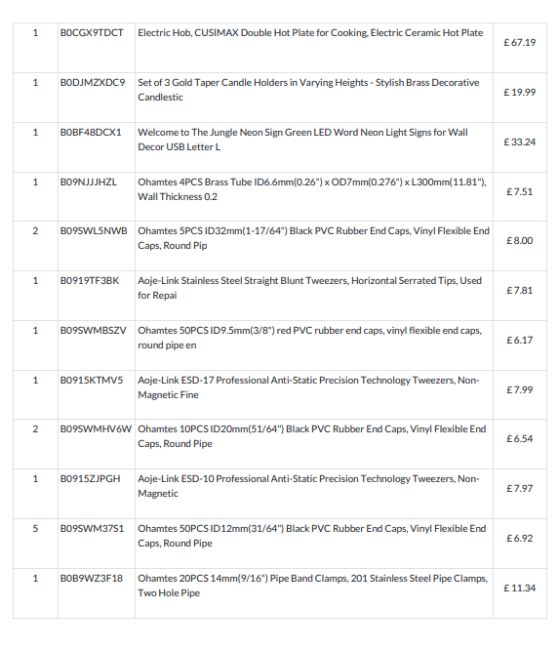The height and width of the screenshot is (650, 559).
Task: Click price £ 33.24
Action: [x=520, y=142]
